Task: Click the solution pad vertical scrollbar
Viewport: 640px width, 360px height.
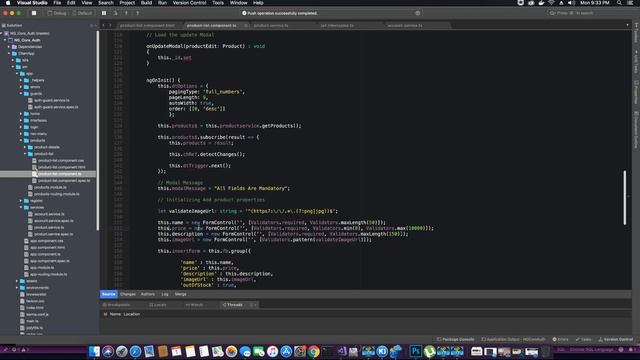Action: pos(98,131)
